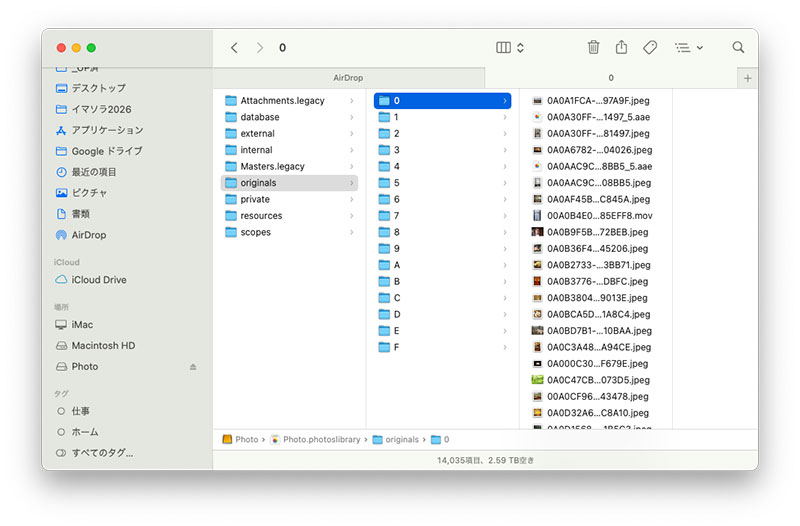Go back with the left chevron

[234, 47]
